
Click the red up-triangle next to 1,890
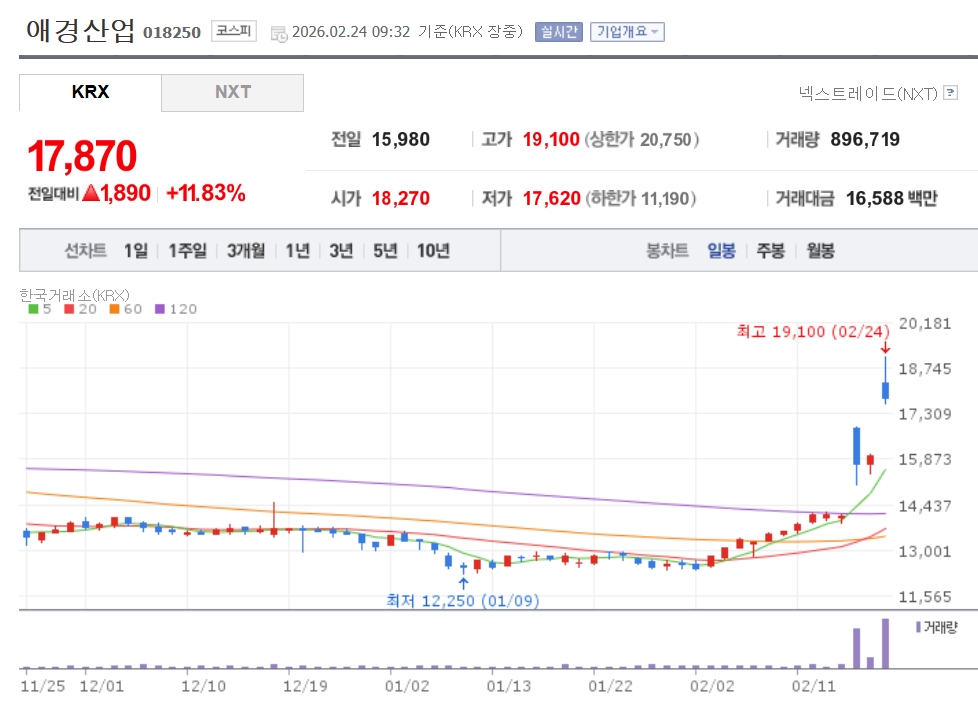[x=91, y=193]
